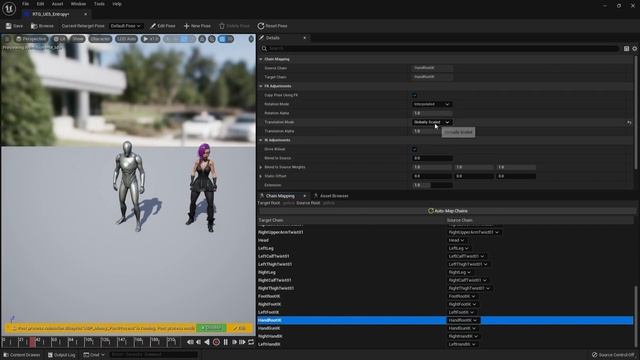The height and width of the screenshot is (360, 640).
Task: Open the viewport options hamburger menu
Action: pos(7,39)
